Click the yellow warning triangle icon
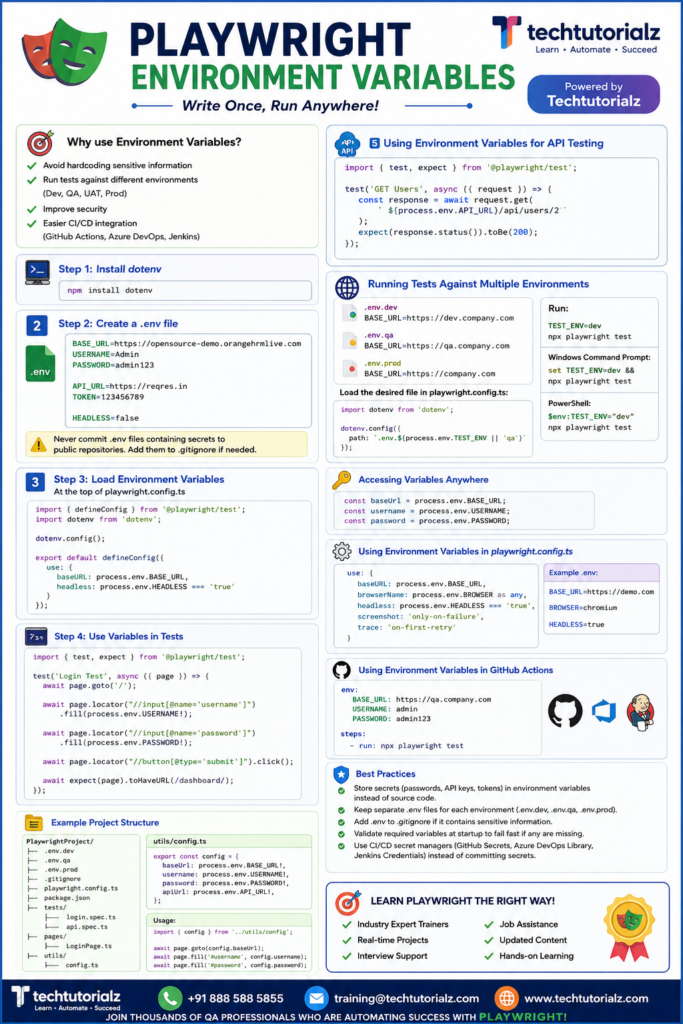 tap(39, 445)
